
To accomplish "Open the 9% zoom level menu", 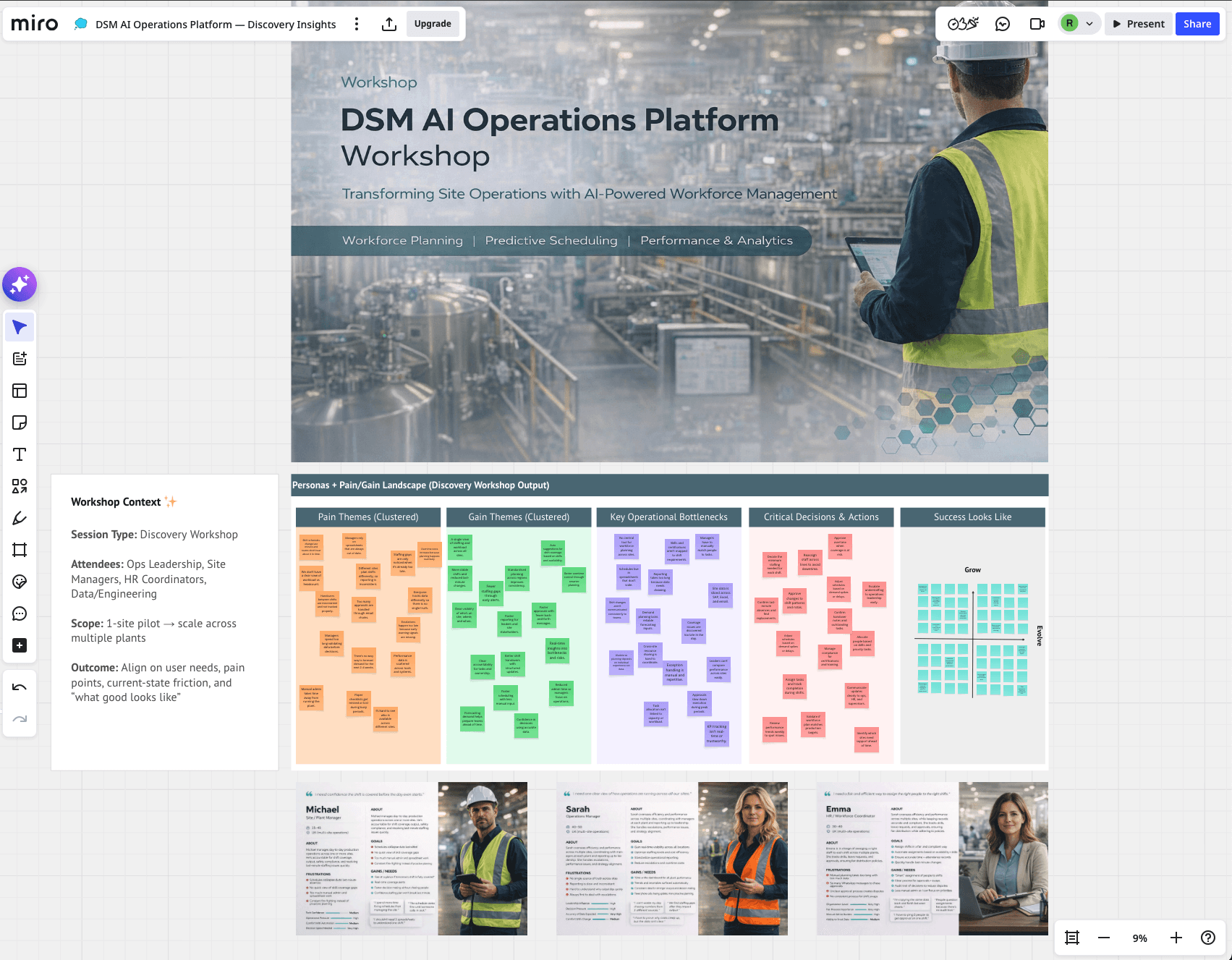I will pyautogui.click(x=1140, y=938).
